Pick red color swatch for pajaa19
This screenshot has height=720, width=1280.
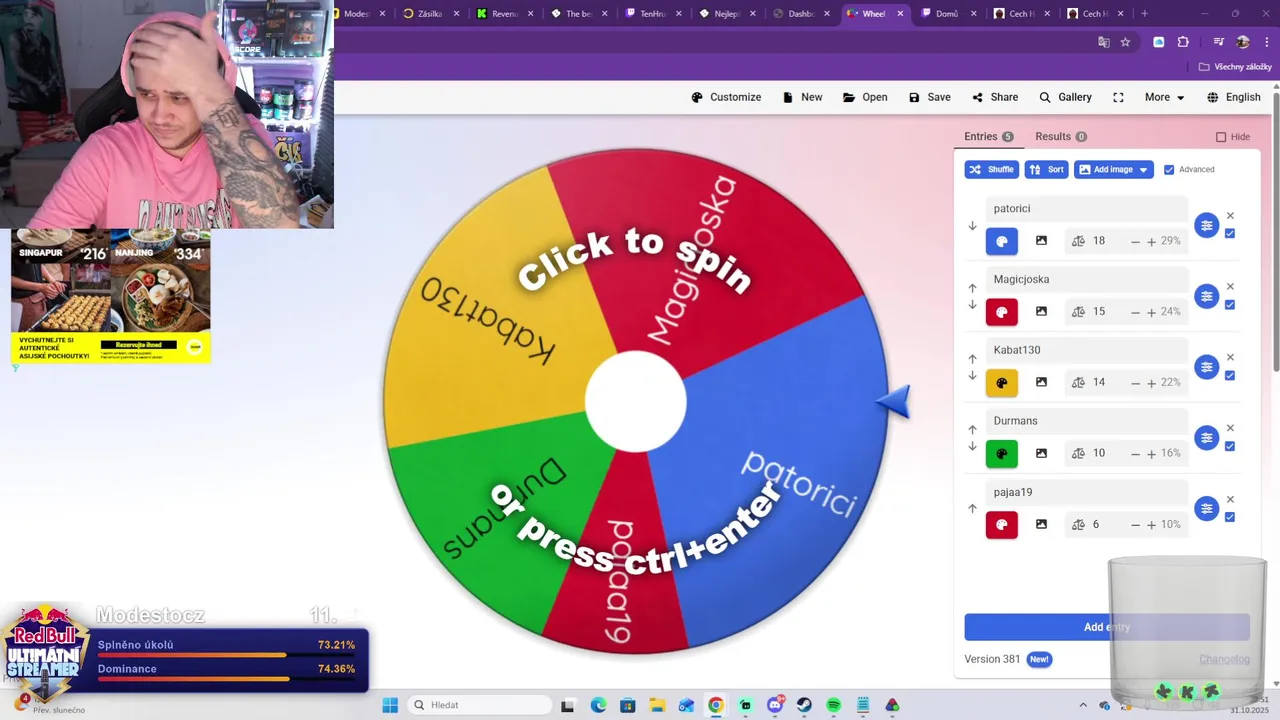point(1002,525)
